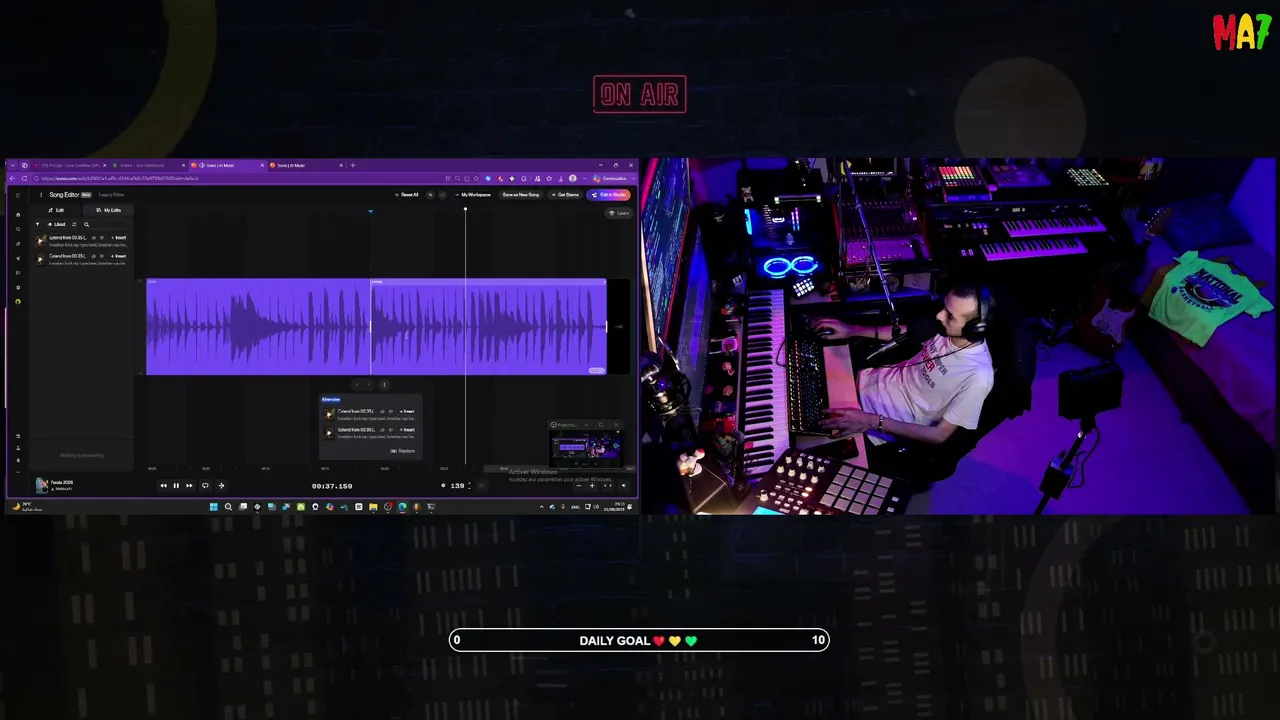
Task: Pause the song playback
Action: pyautogui.click(x=176, y=486)
